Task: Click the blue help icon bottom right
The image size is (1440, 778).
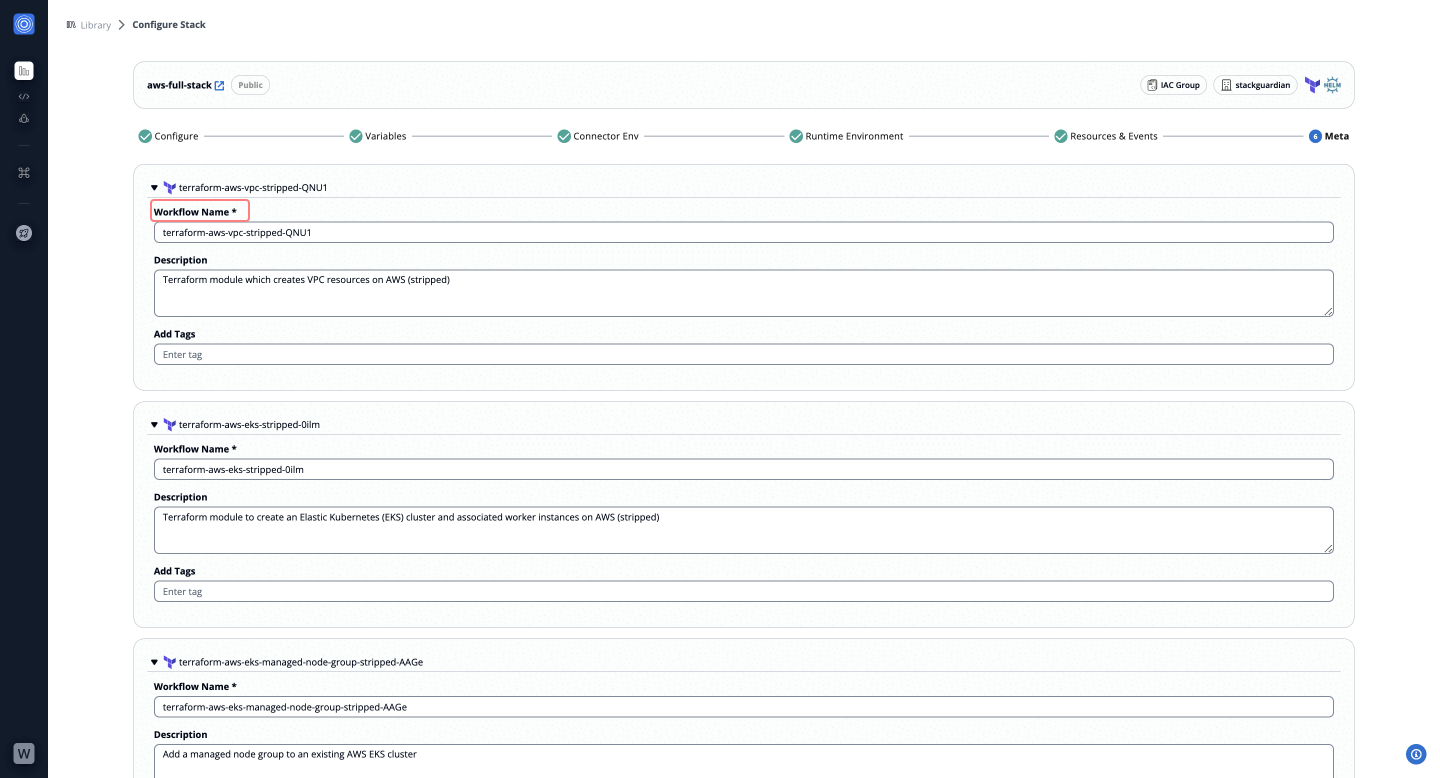Action: [1415, 754]
